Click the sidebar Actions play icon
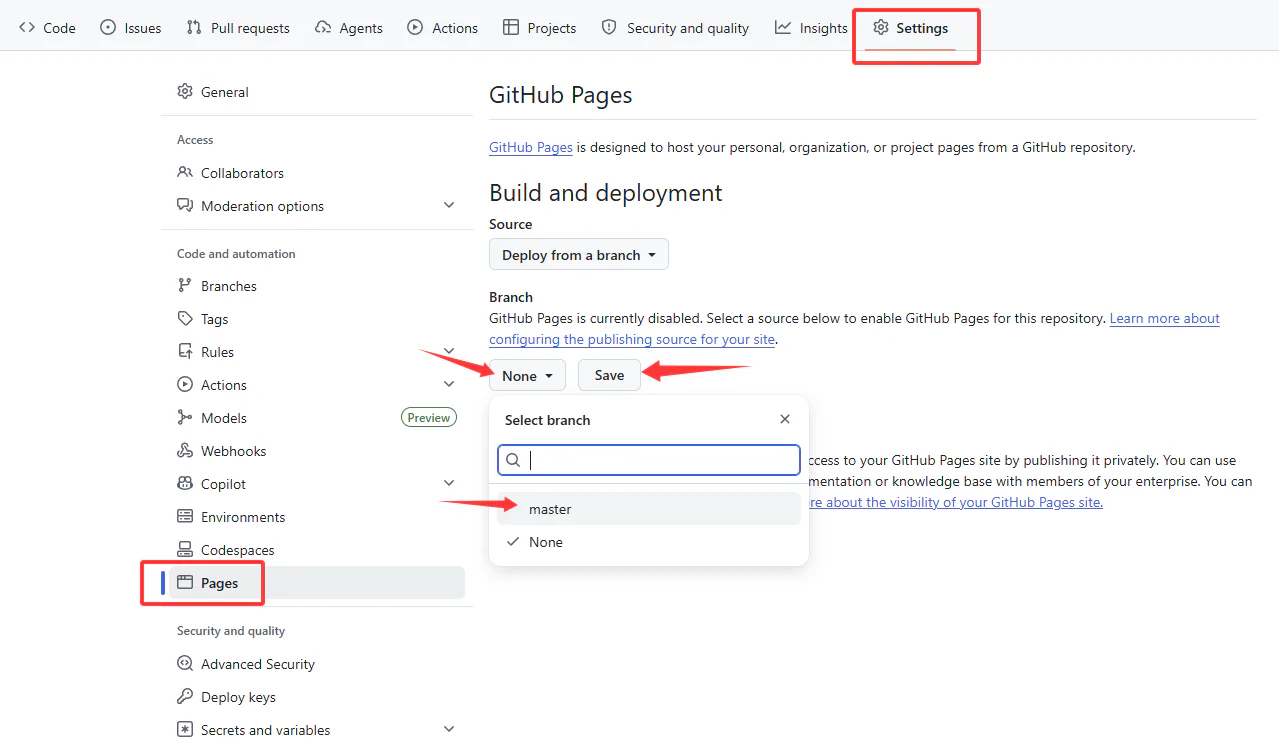Screen dimensions: 1279x753 tap(185, 385)
